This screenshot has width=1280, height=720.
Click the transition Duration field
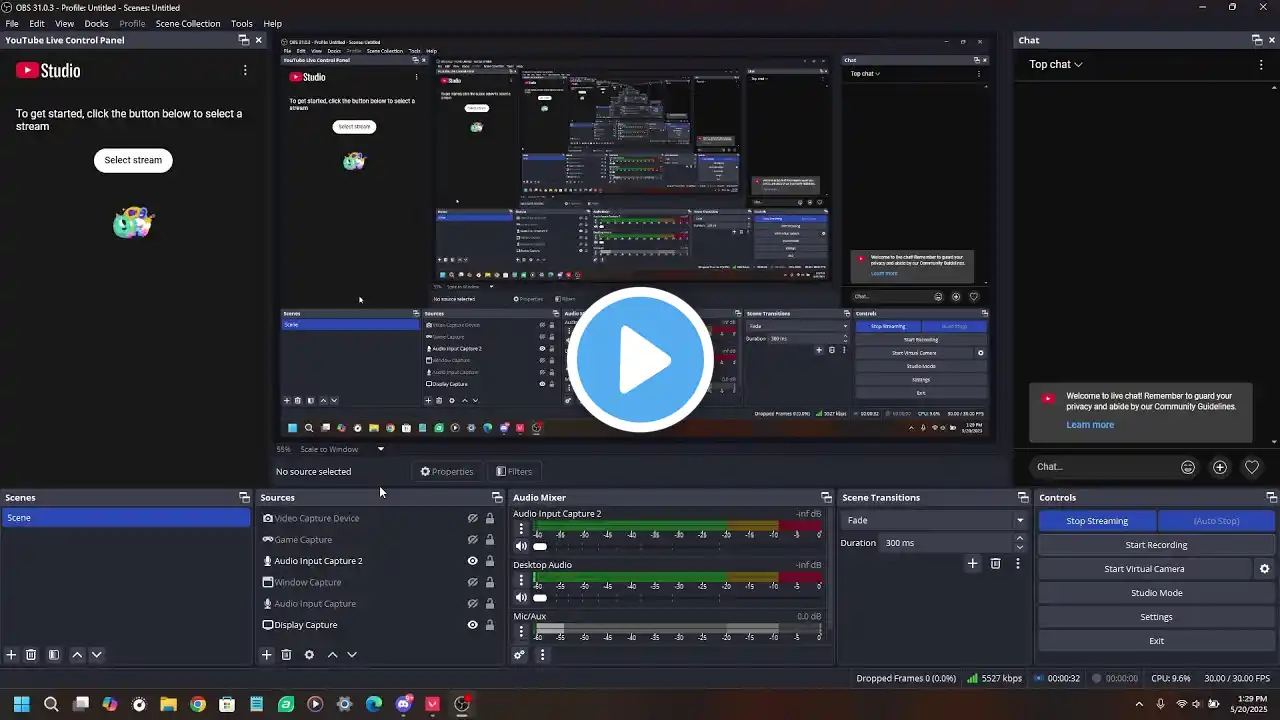click(946, 543)
